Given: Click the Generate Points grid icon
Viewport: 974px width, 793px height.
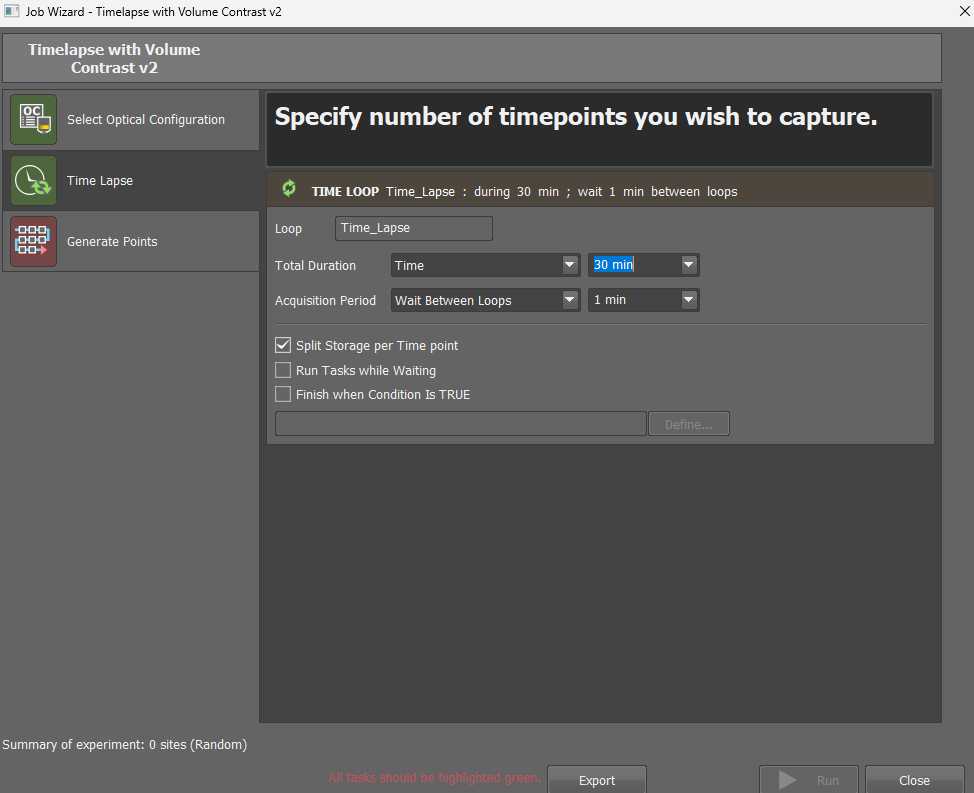Looking at the screenshot, I should [x=33, y=241].
